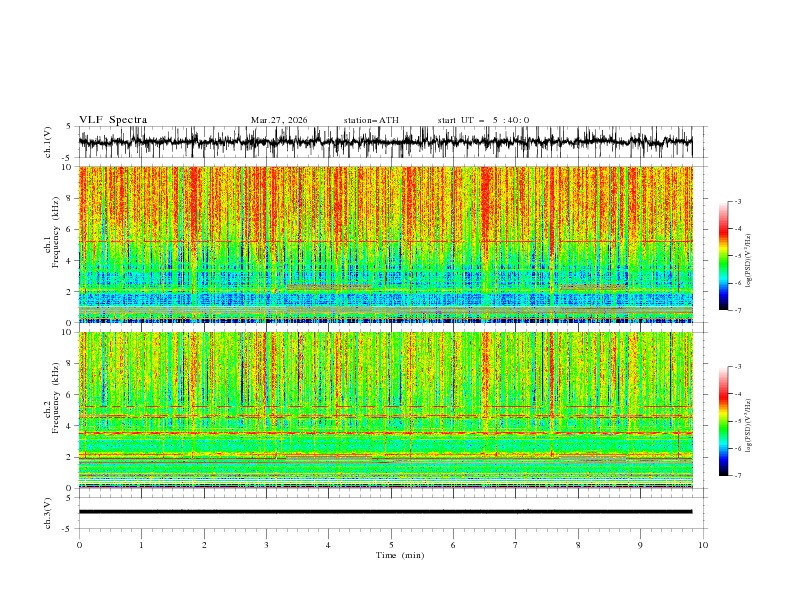Click the "ch.3(V)" waveform axis label
This screenshot has height=612, width=792.
point(48,513)
